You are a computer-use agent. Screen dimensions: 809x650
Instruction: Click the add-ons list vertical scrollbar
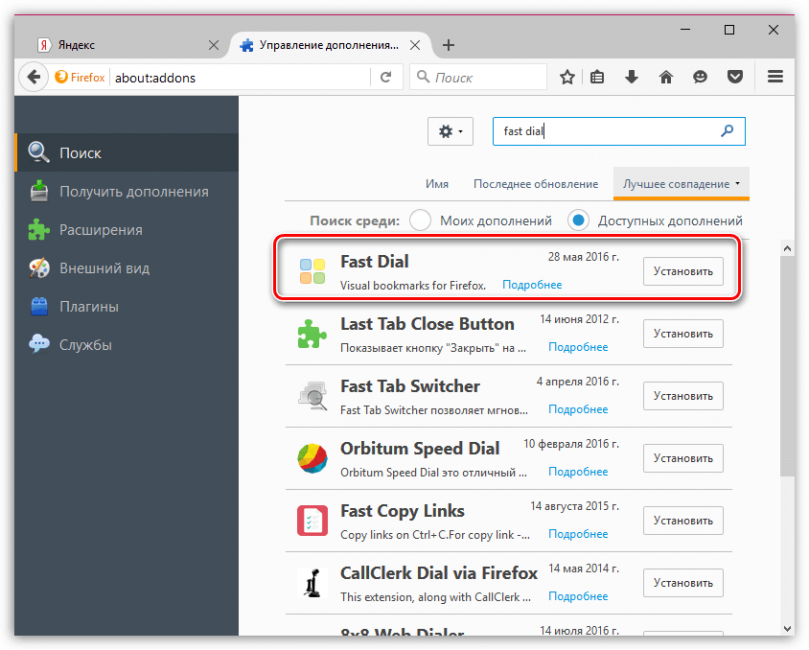coord(787,438)
